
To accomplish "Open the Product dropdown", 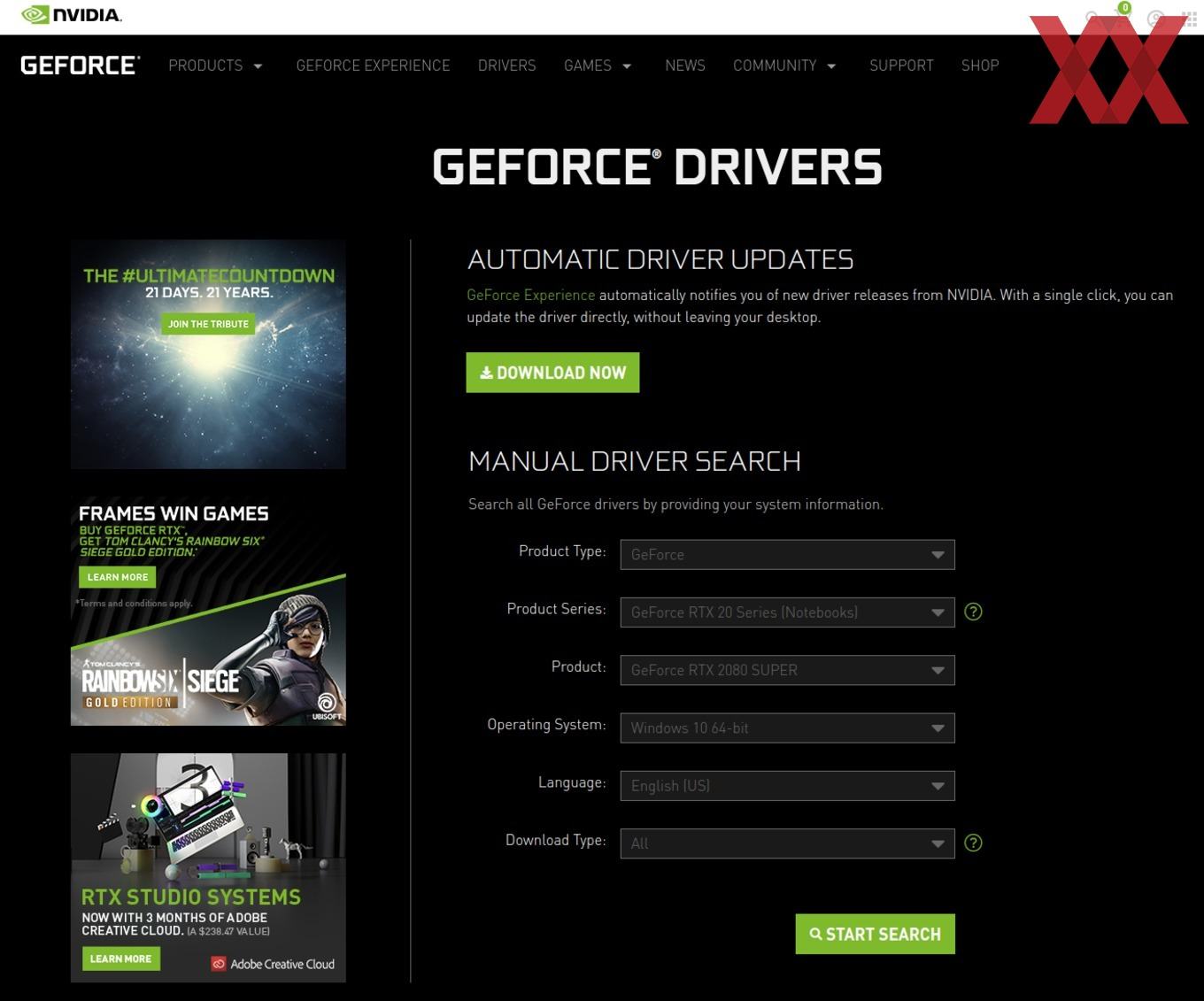I will [x=788, y=670].
